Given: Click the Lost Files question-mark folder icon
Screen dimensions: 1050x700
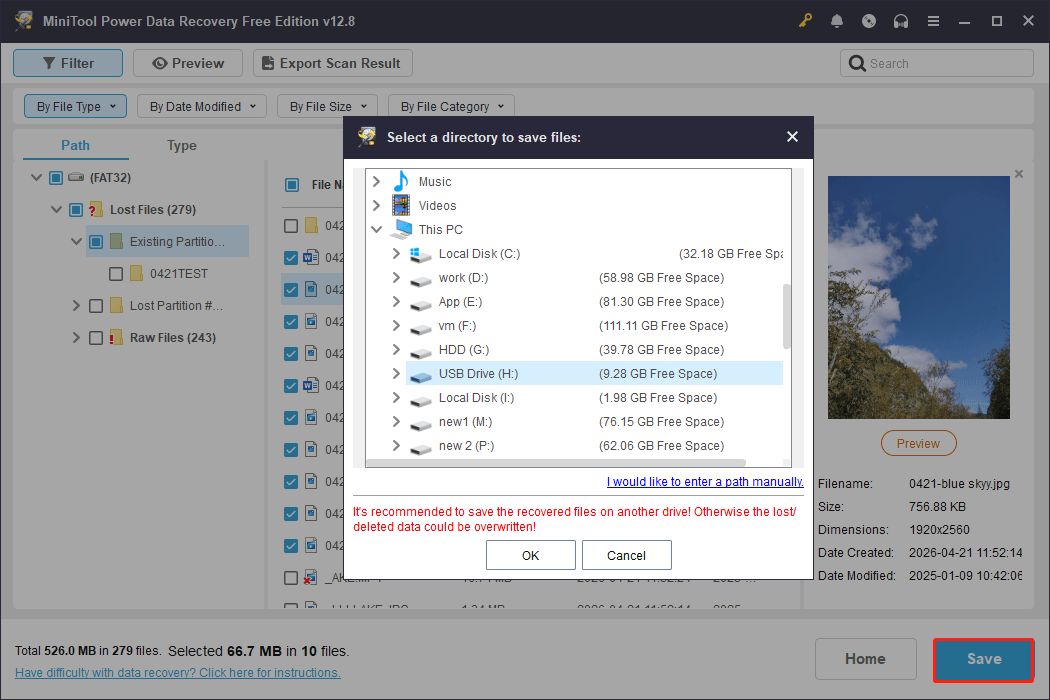Looking at the screenshot, I should [x=96, y=210].
